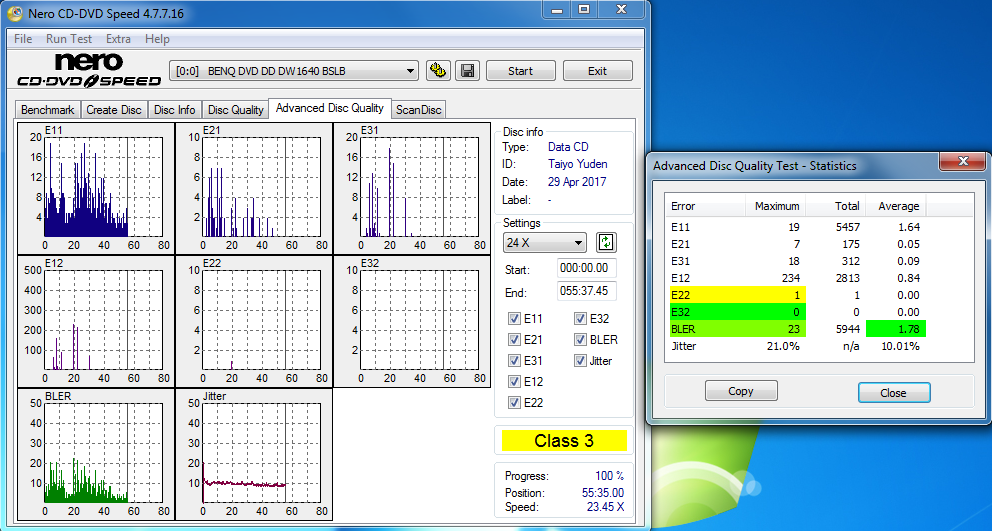Click the E12 error graph
992x531 pixels.
click(x=96, y=322)
